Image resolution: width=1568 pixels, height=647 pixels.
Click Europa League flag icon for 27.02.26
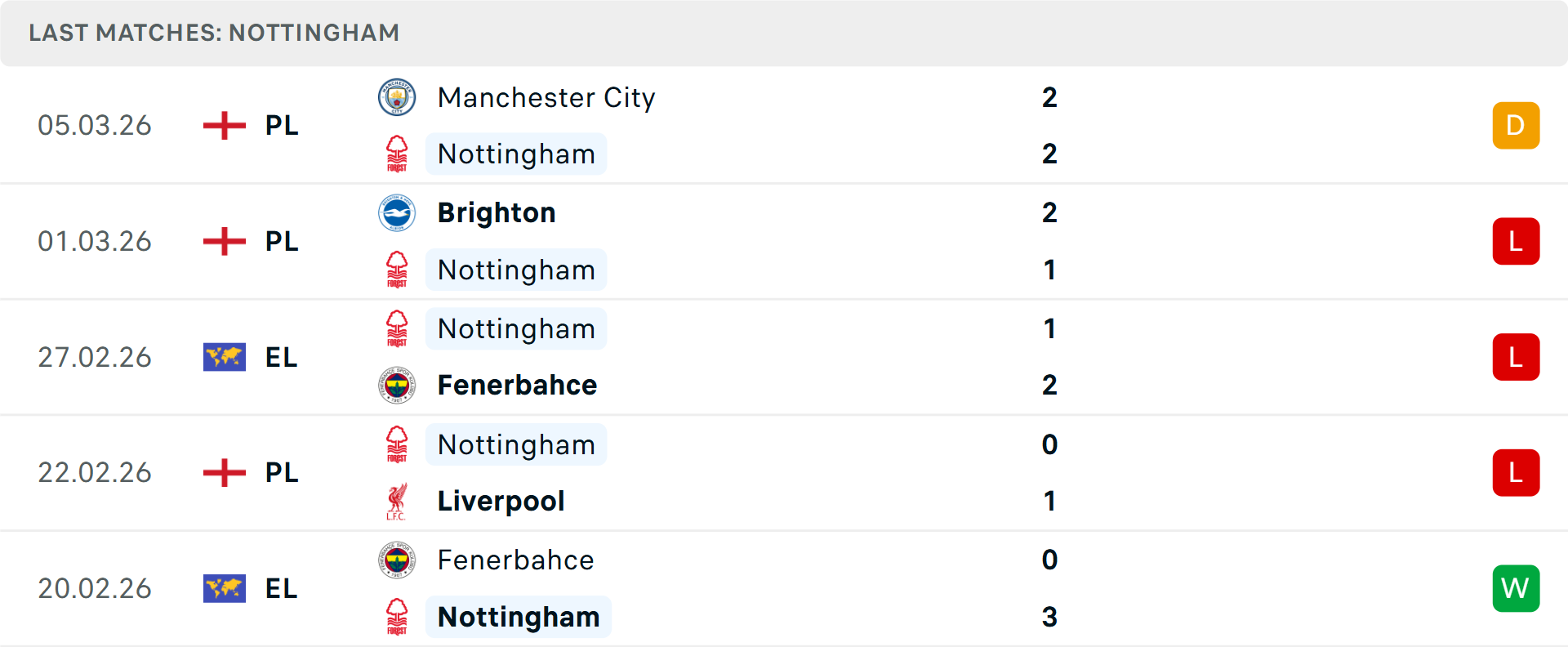pos(225,357)
